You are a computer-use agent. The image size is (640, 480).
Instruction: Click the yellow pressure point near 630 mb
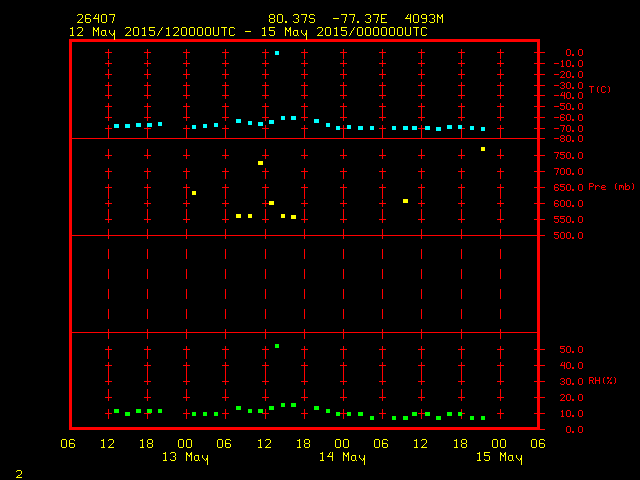coord(194,193)
